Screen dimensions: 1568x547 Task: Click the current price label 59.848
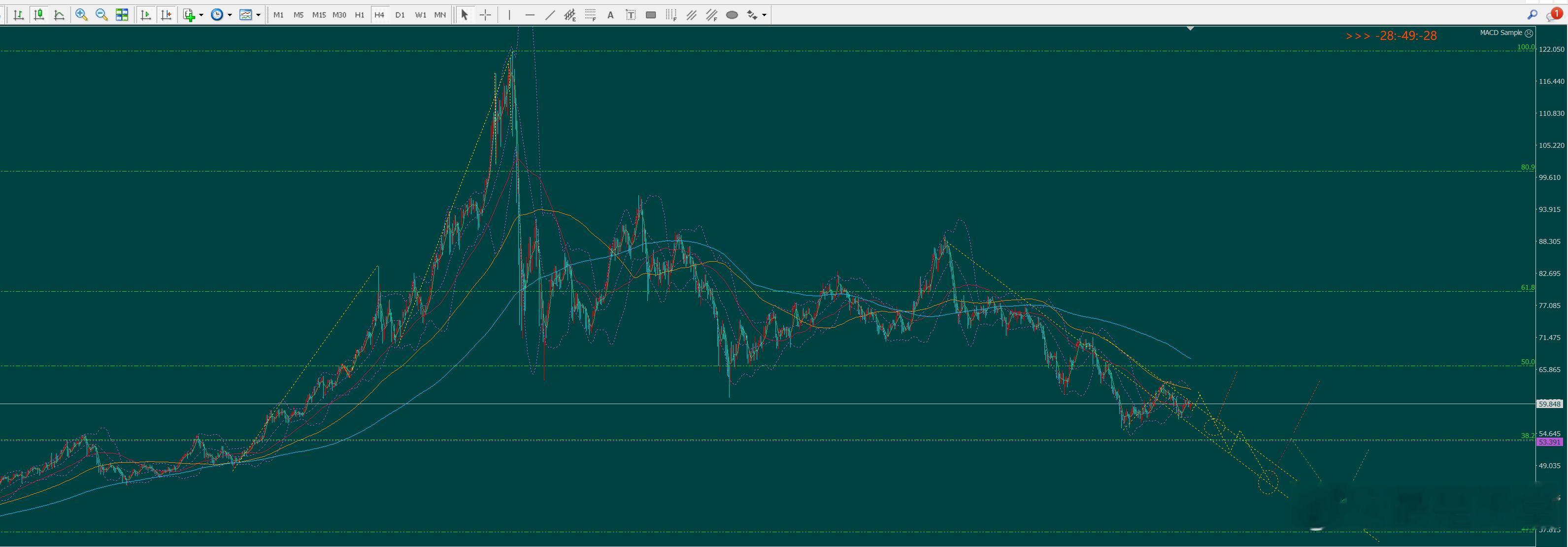point(1550,404)
